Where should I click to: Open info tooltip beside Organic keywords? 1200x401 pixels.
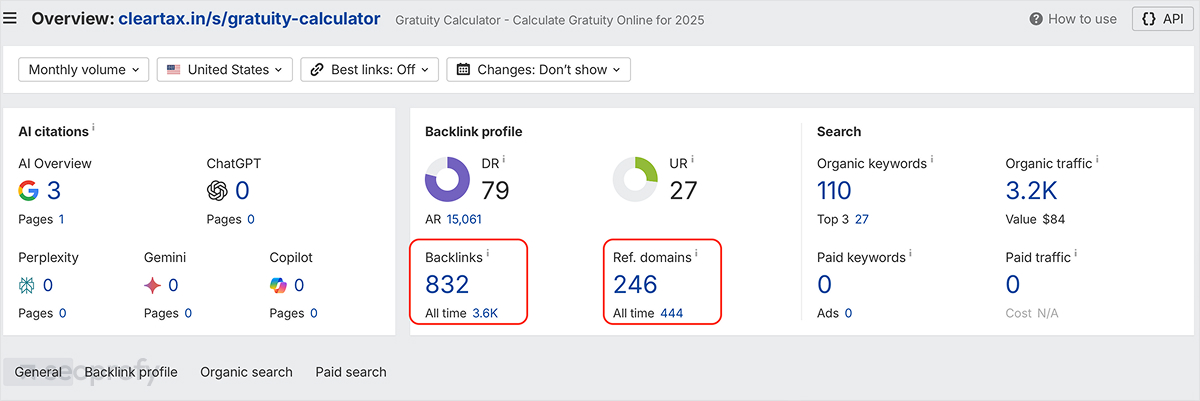tap(932, 159)
